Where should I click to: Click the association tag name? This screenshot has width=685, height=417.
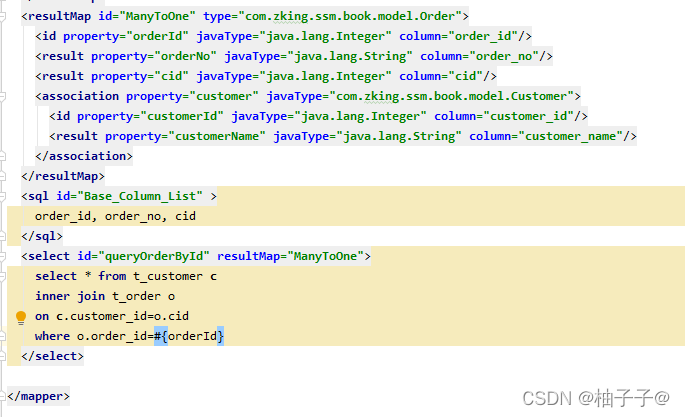pos(80,96)
